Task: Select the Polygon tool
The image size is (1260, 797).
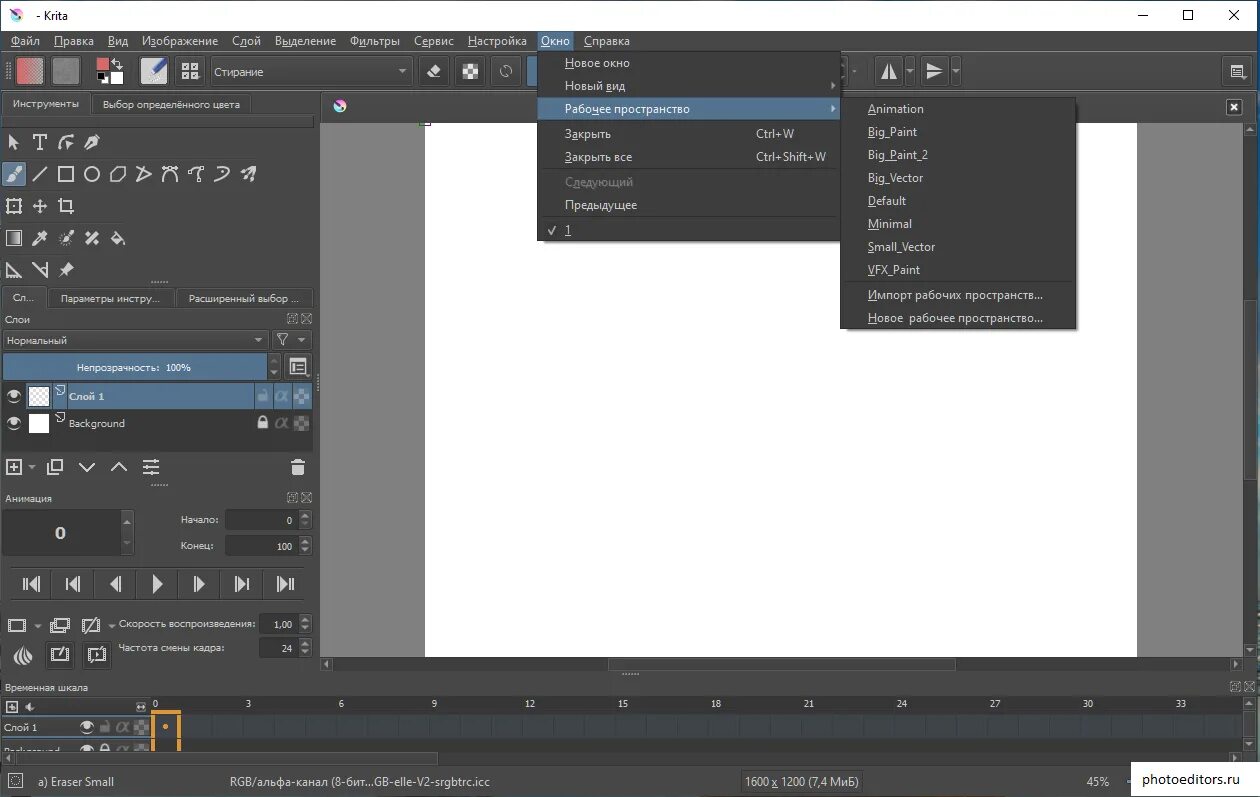Action: tap(118, 174)
